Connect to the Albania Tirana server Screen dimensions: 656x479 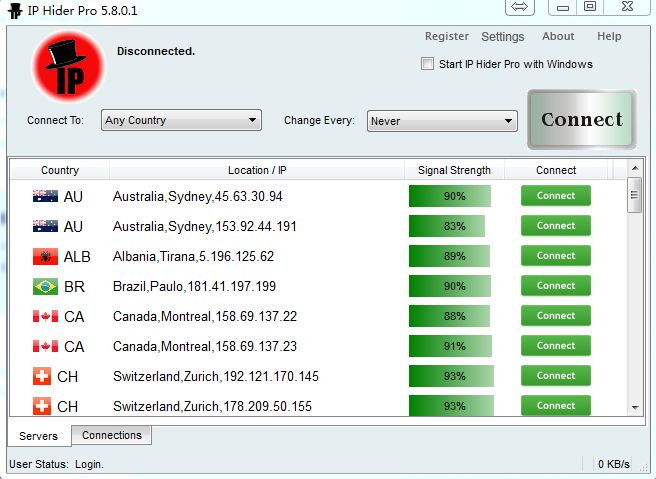[555, 256]
